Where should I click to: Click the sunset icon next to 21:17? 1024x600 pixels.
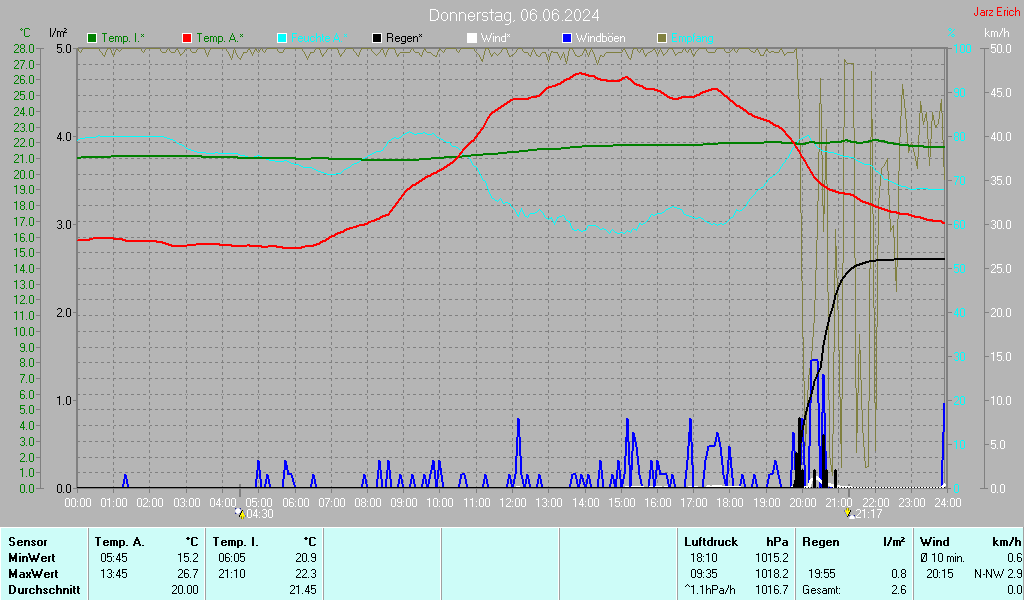(x=850, y=513)
